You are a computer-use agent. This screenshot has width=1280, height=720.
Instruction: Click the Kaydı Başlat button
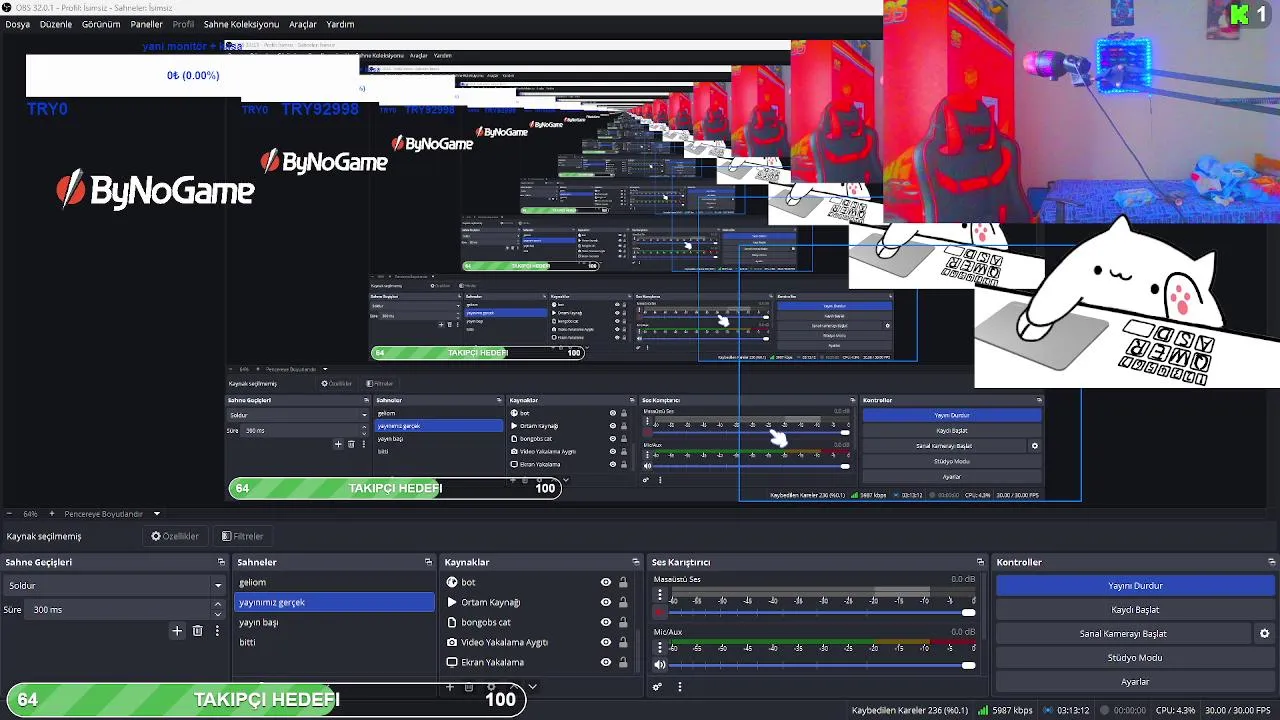1135,609
